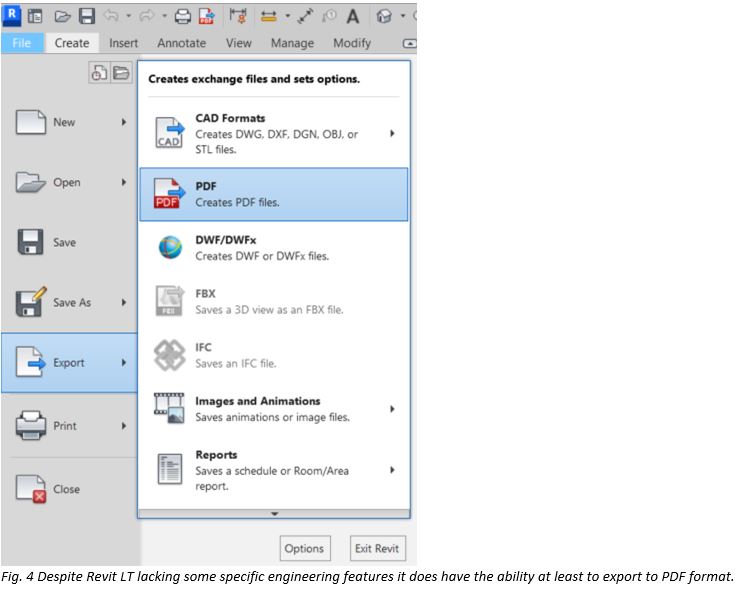Click the scroll-down arrow below export list

coord(274,514)
